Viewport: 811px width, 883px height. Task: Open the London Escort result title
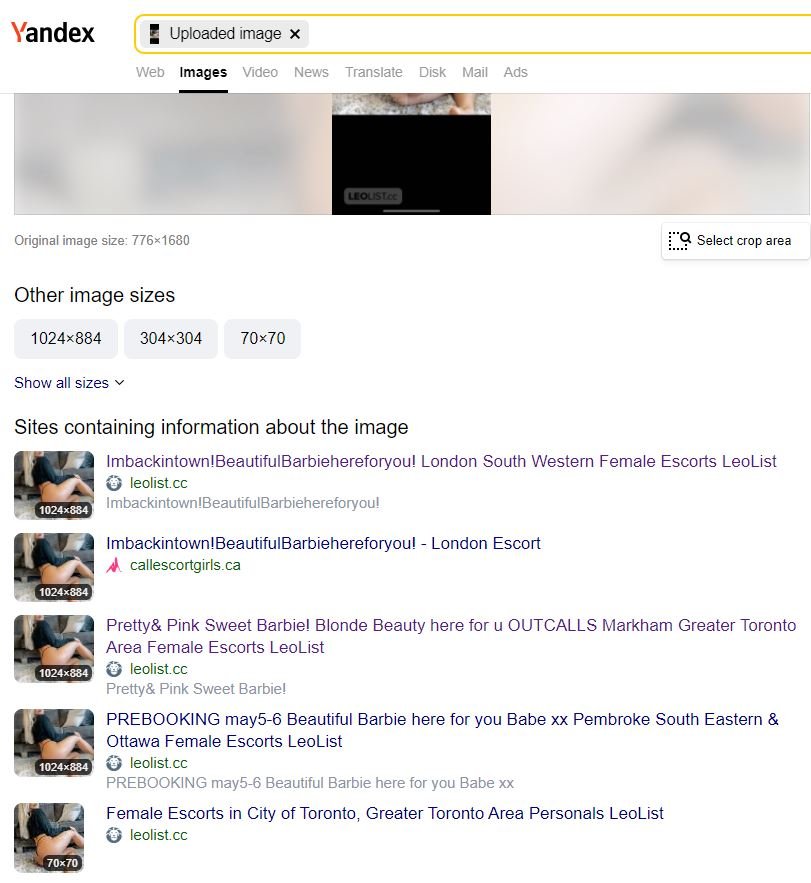323,543
